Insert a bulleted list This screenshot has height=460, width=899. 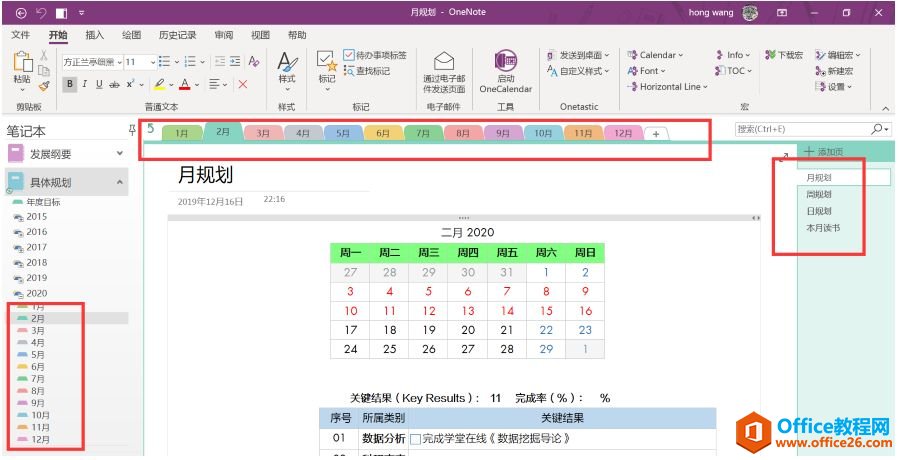[165, 61]
